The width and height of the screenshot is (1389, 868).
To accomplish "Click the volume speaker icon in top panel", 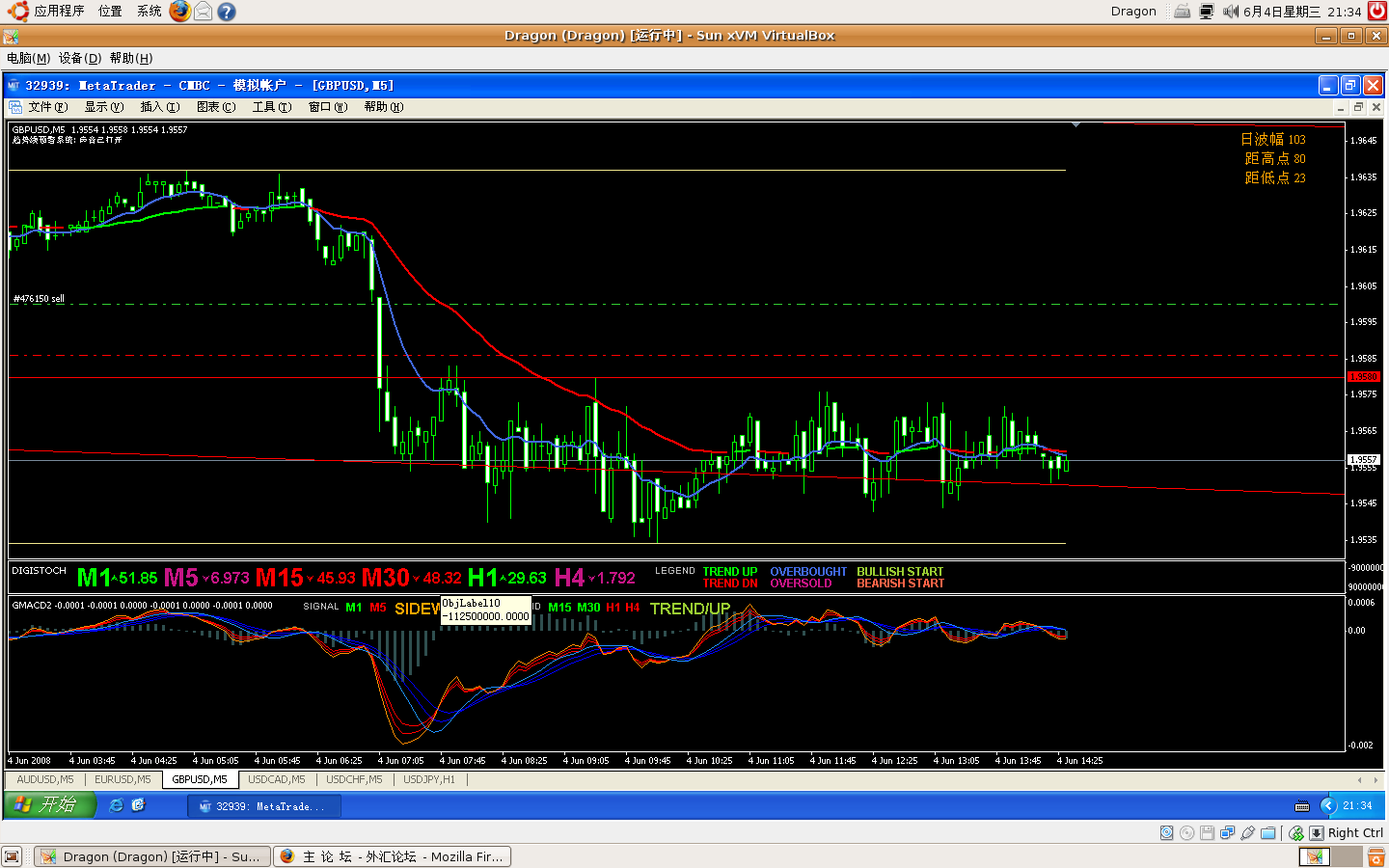I will (1230, 12).
